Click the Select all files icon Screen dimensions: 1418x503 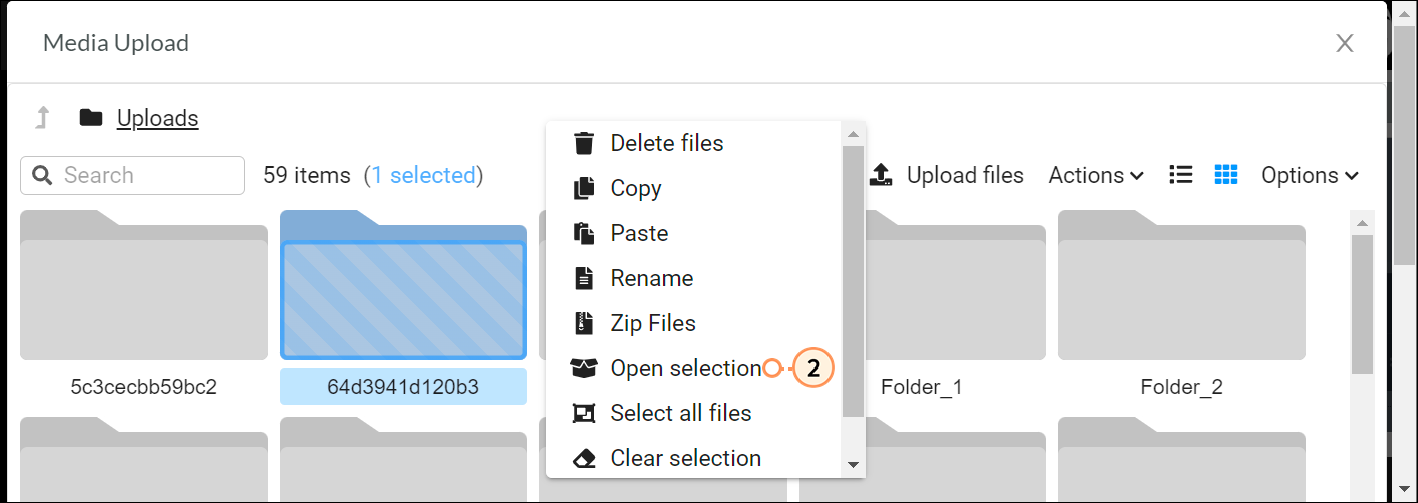[583, 413]
